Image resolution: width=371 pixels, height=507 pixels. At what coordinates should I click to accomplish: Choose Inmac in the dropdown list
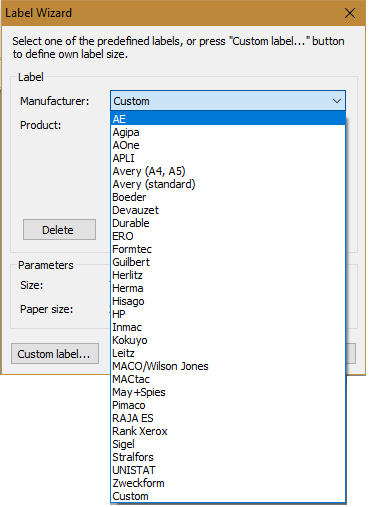coord(228,327)
